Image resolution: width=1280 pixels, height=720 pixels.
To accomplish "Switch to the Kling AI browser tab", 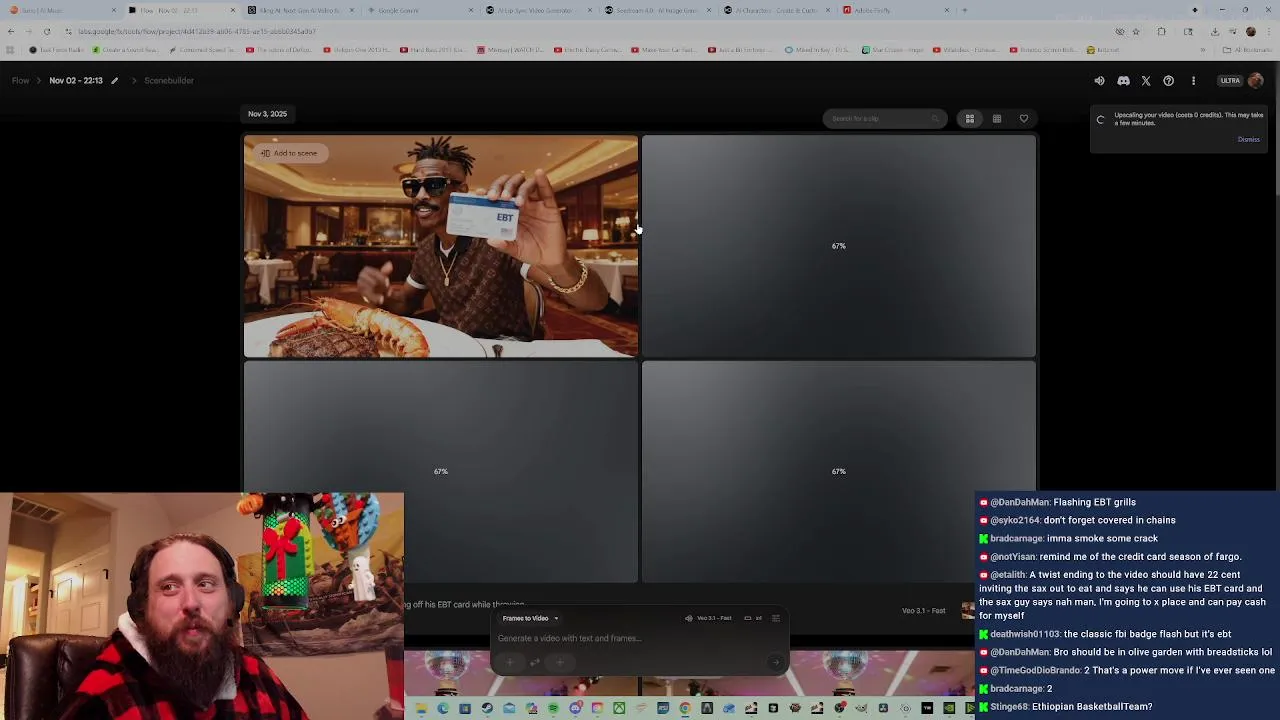I will pyautogui.click(x=299, y=10).
